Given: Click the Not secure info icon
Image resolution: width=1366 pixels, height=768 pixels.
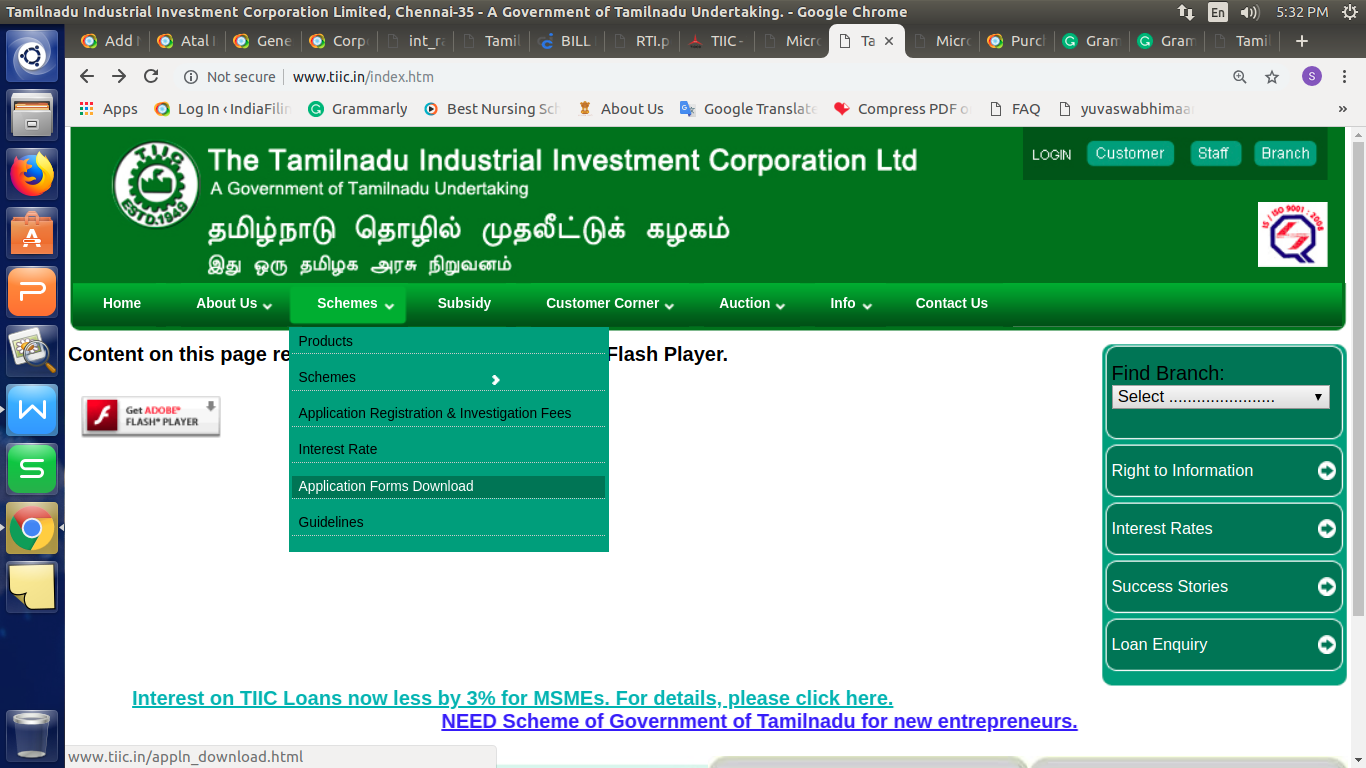Looking at the screenshot, I should (x=189, y=76).
